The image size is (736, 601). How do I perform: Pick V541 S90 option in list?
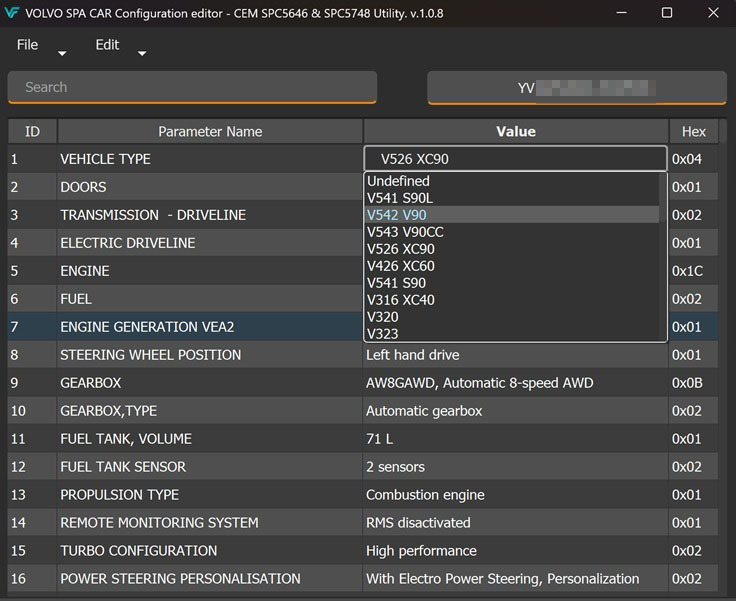(512, 283)
